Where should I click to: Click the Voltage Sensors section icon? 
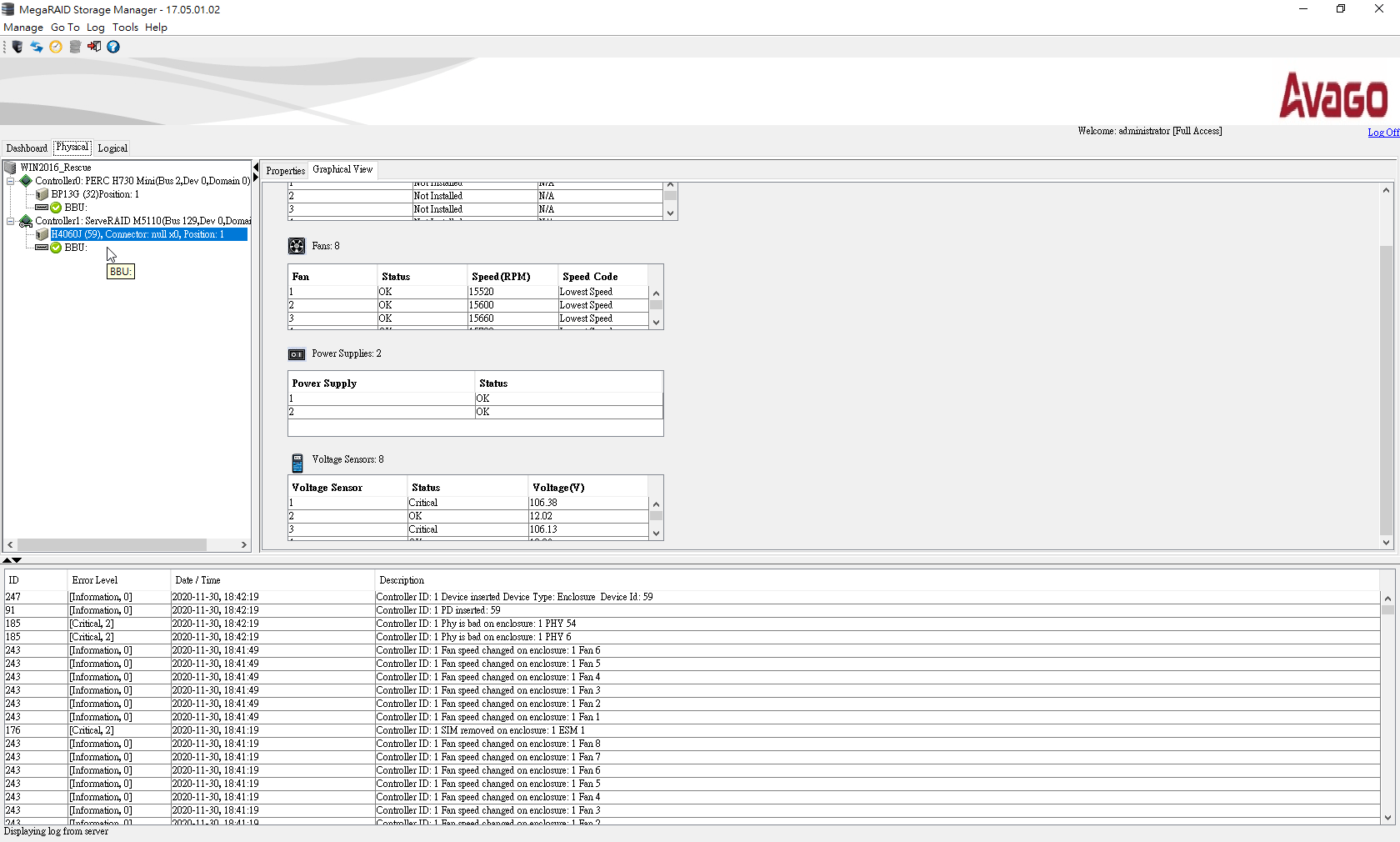[297, 464]
